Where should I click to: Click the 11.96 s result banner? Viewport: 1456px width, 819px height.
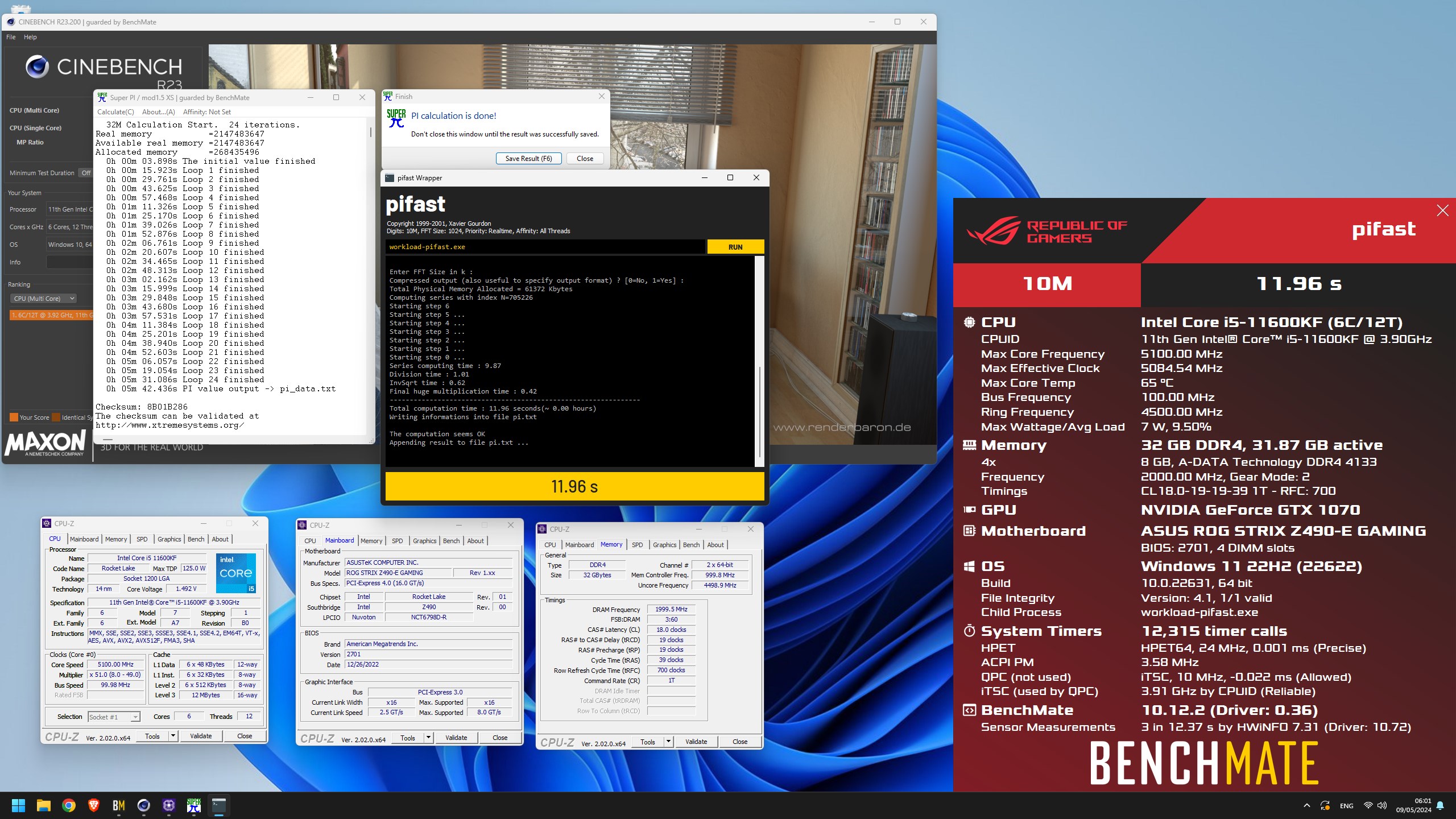[x=574, y=486]
